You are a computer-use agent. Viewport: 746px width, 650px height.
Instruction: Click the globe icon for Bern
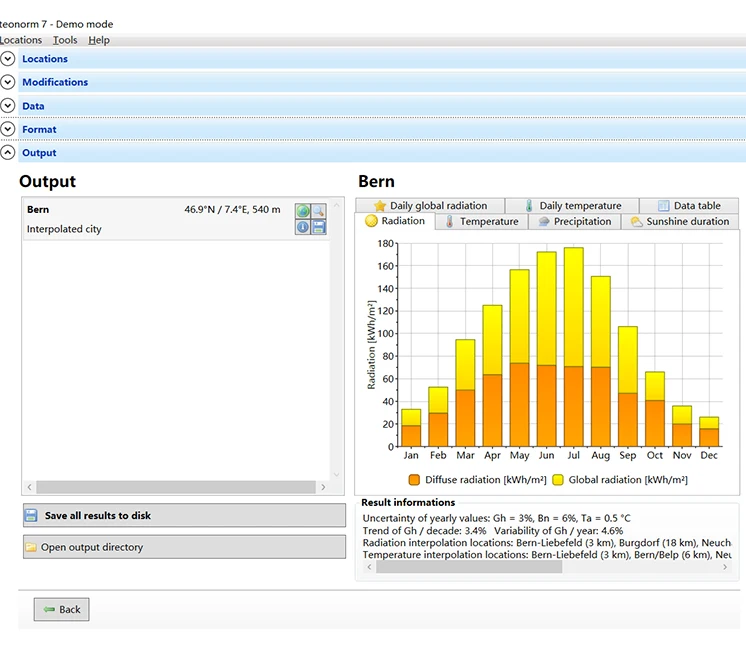point(302,211)
